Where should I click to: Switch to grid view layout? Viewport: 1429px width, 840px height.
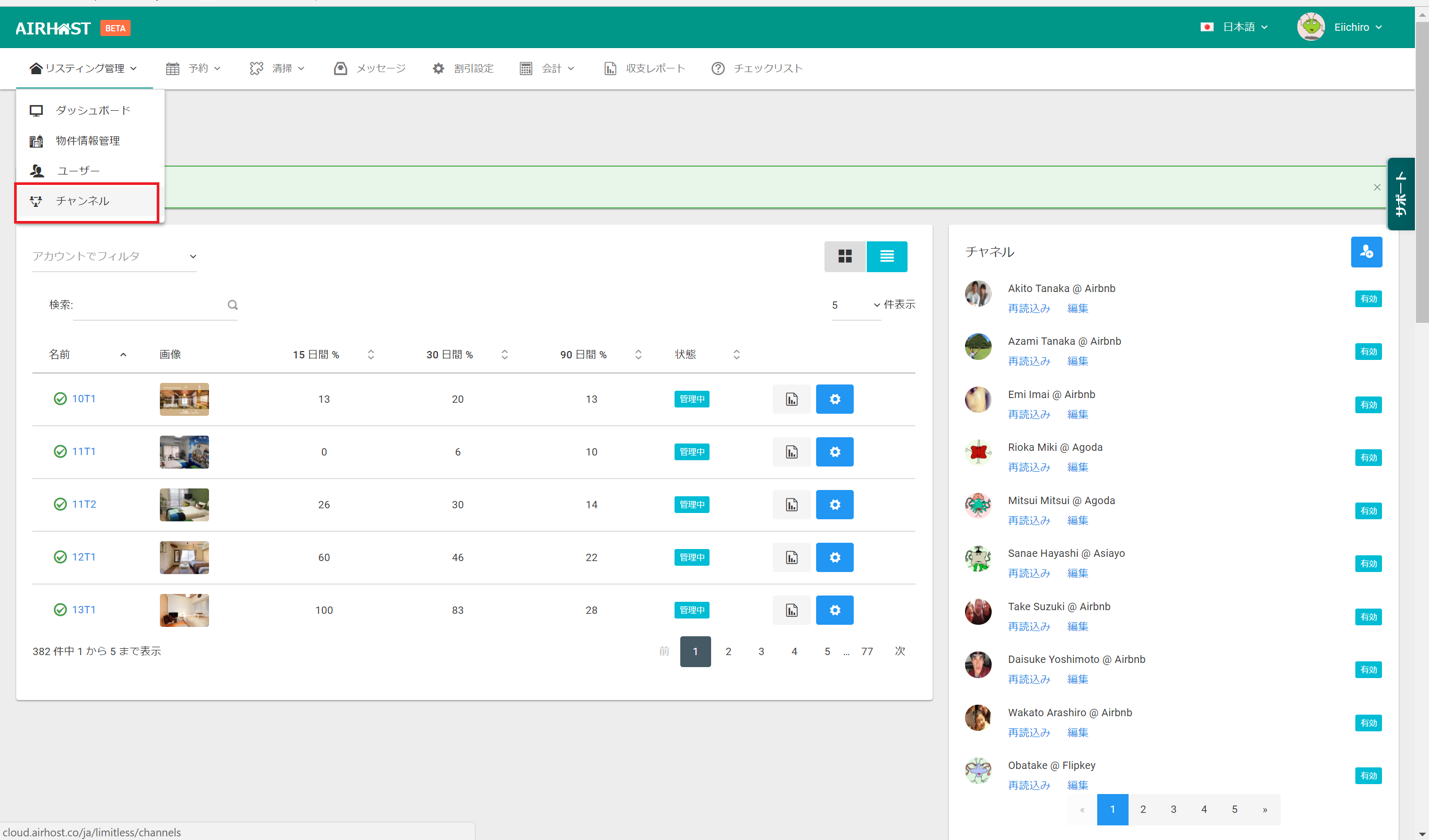tap(845, 256)
